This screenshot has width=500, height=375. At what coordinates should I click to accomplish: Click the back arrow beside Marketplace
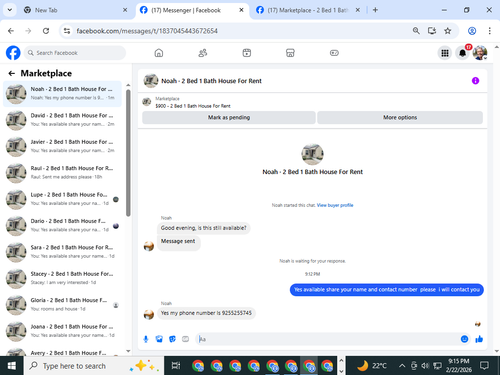12,73
